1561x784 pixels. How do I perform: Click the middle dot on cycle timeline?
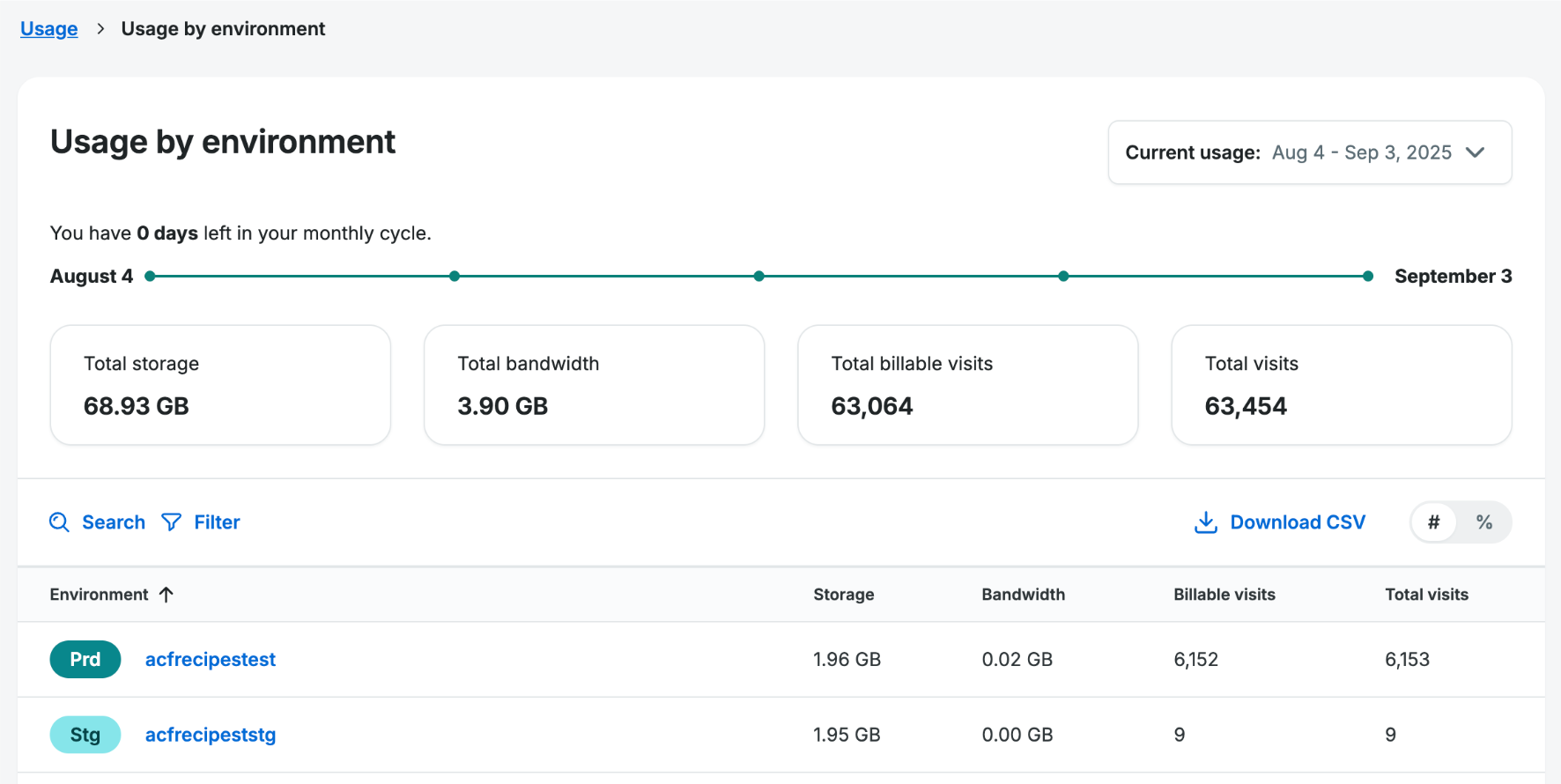point(759,277)
